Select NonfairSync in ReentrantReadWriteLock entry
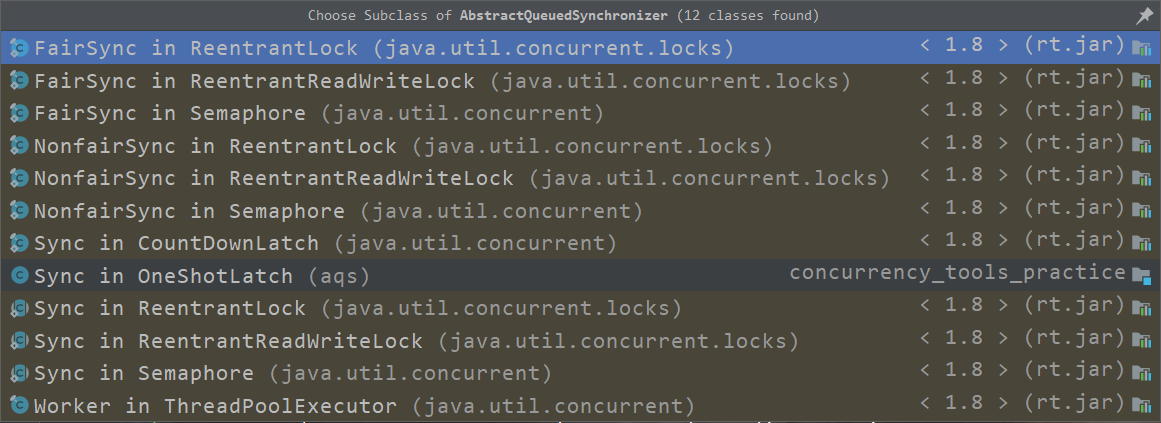1161x423 pixels. coord(273,178)
